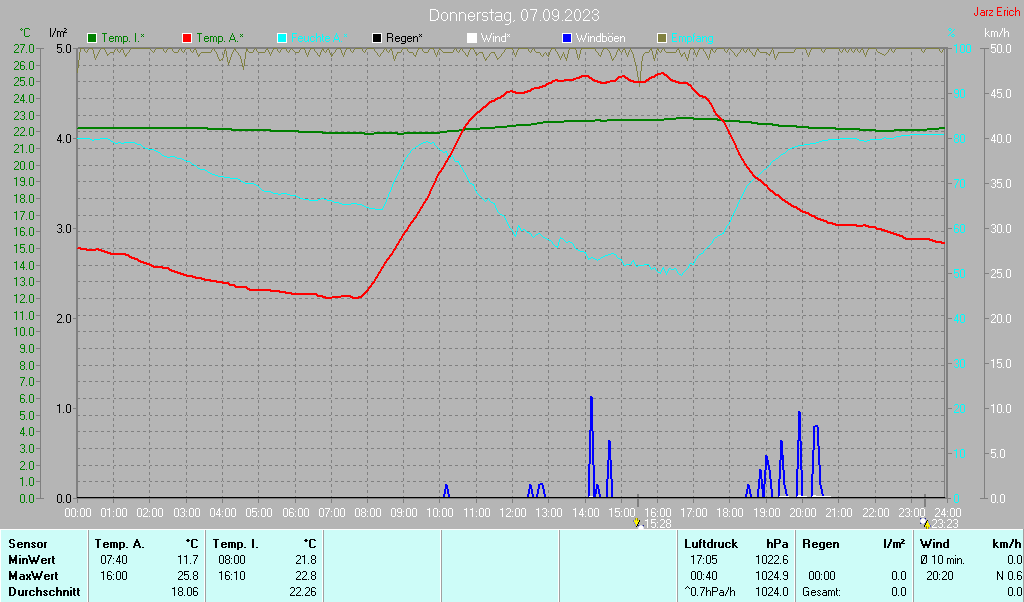Click the minimum outdoor temperature value 11.7
This screenshot has height=602, width=1024.
187,560
